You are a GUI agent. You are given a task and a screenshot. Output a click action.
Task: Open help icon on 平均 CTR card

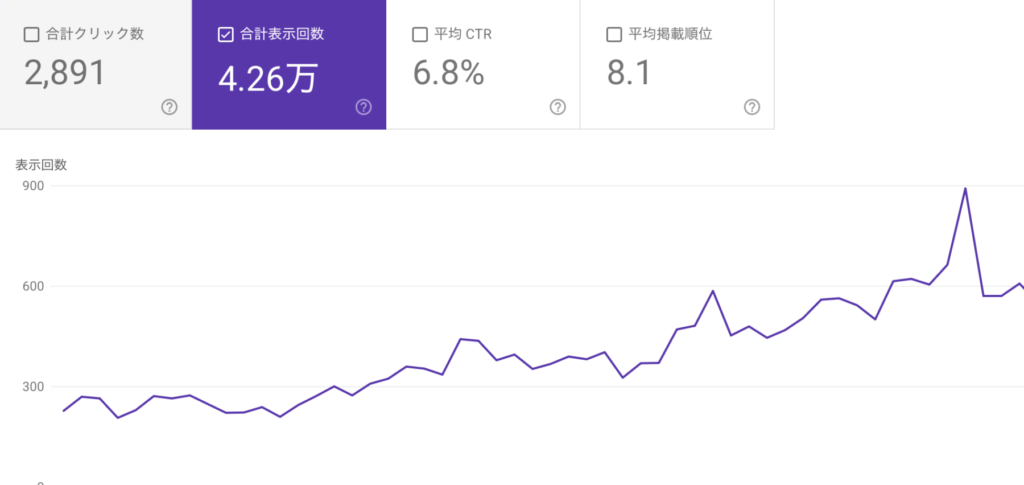tap(558, 107)
